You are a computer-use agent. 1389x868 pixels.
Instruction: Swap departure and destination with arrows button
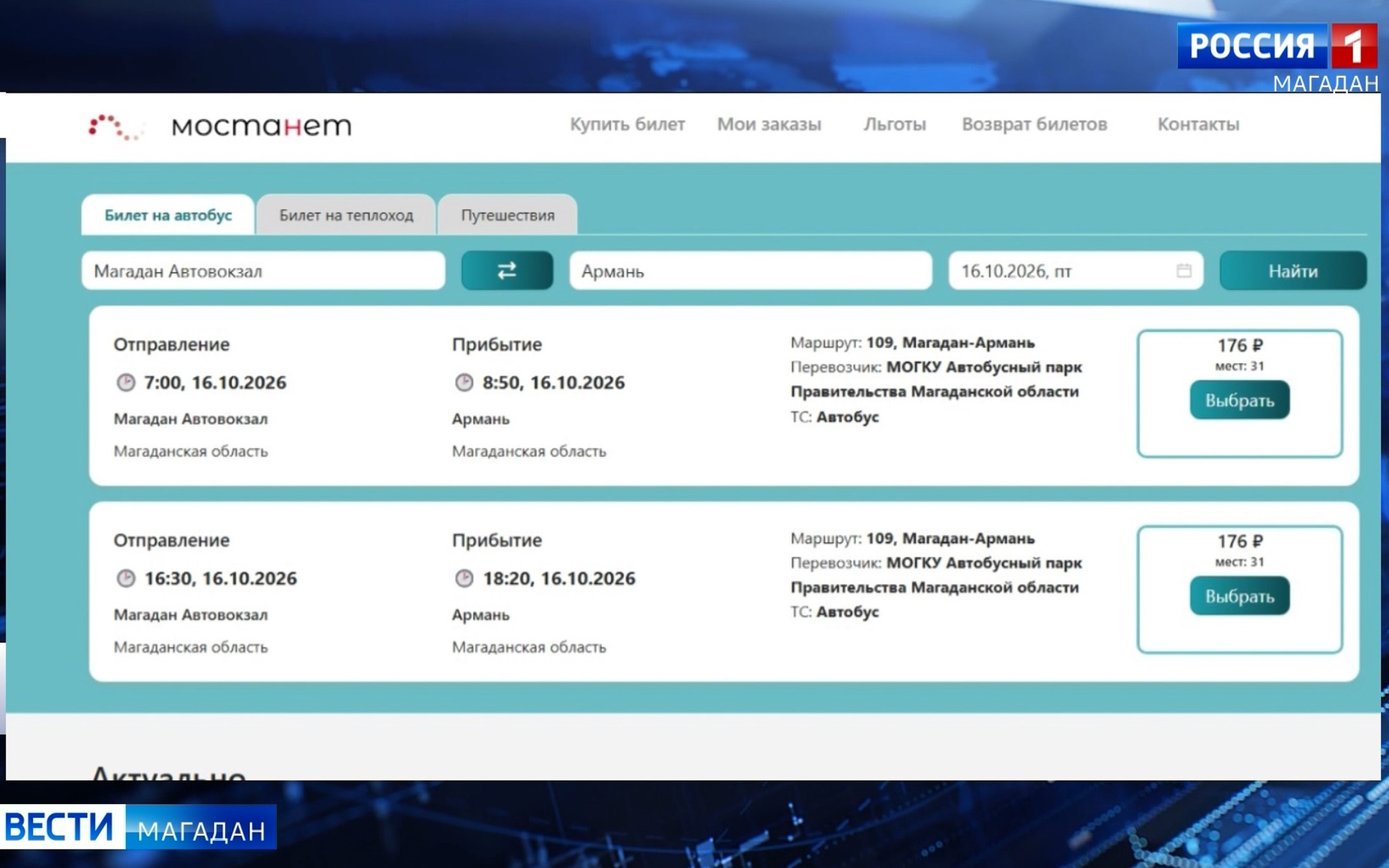click(x=507, y=271)
